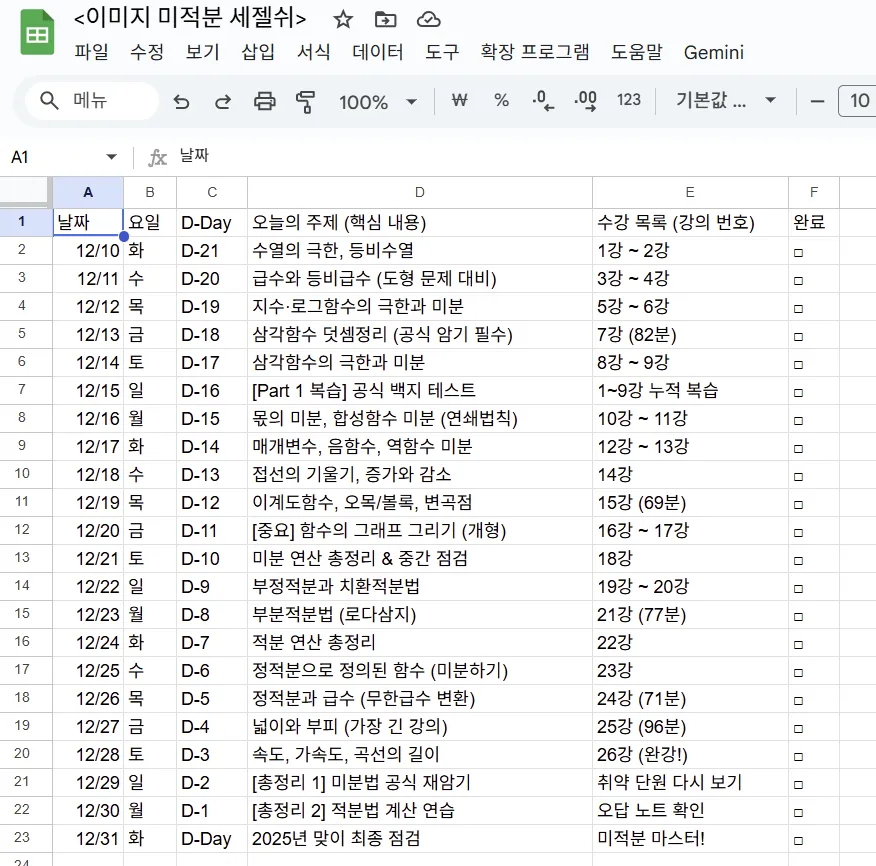Select cell [Part 1 복습] 공식 백지 테스트

[x=420, y=390]
